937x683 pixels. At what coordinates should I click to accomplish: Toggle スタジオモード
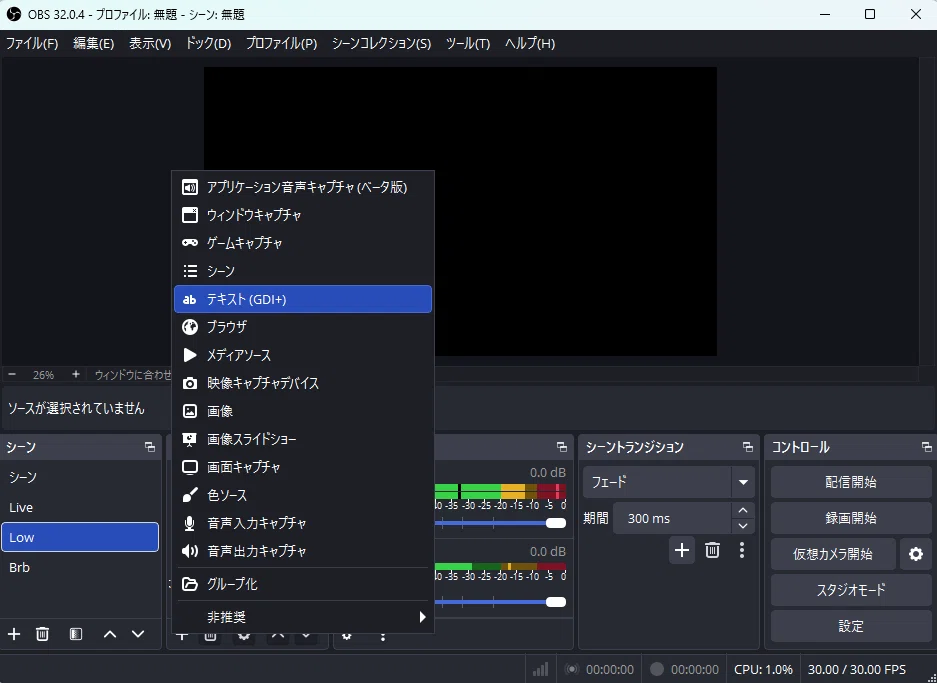click(851, 590)
